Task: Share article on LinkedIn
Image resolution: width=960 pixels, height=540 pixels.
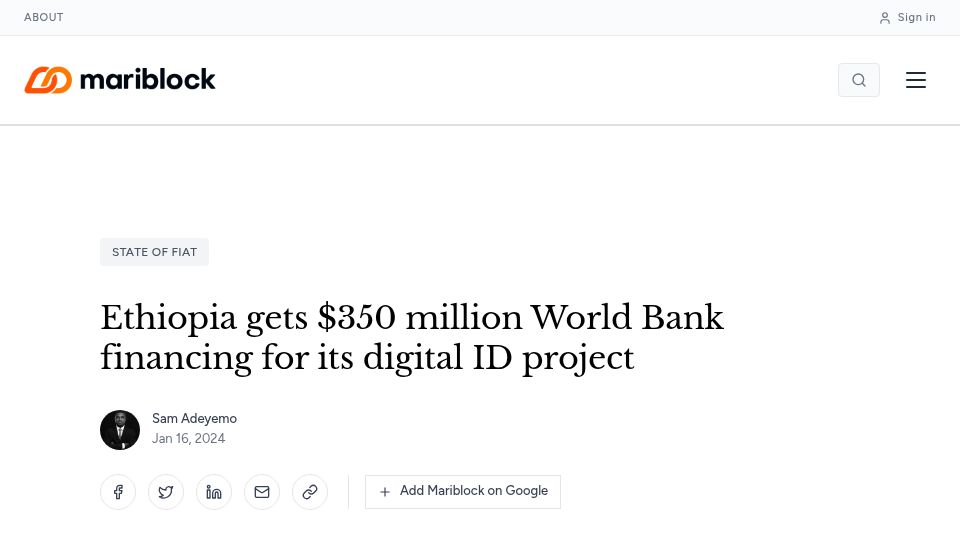Action: click(214, 492)
